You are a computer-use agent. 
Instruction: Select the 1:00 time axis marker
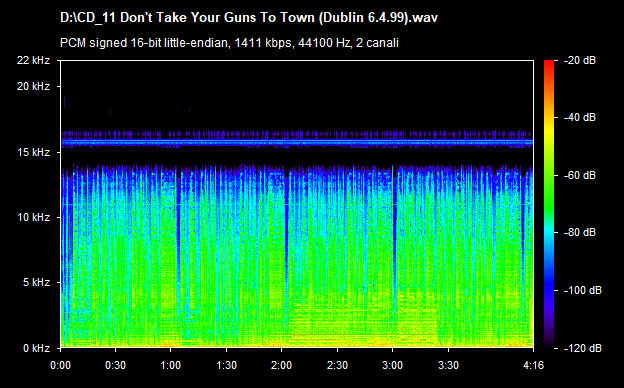coord(171,365)
